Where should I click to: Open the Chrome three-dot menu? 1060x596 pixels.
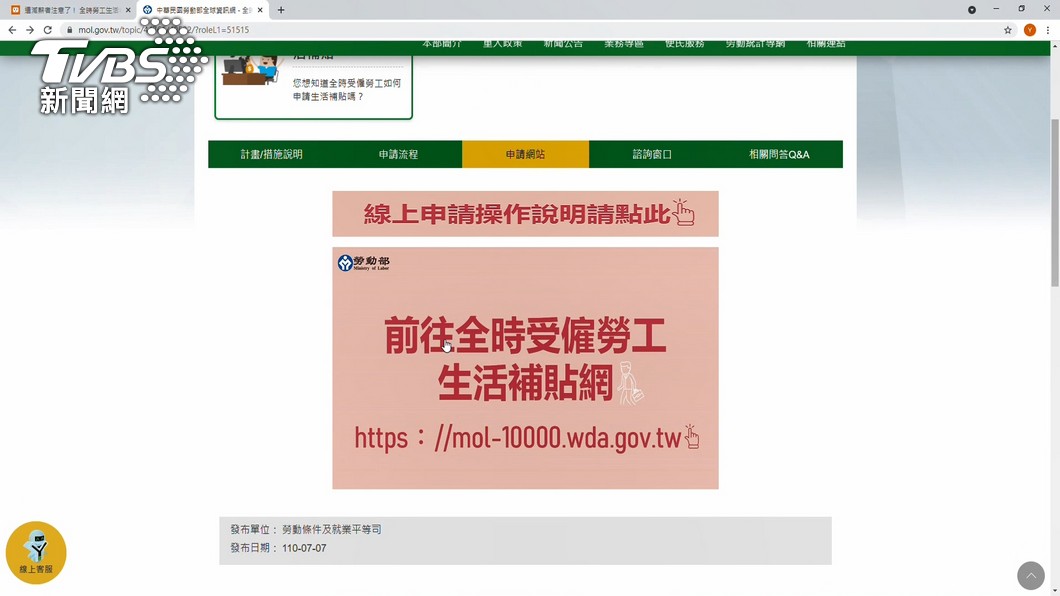coord(1048,30)
